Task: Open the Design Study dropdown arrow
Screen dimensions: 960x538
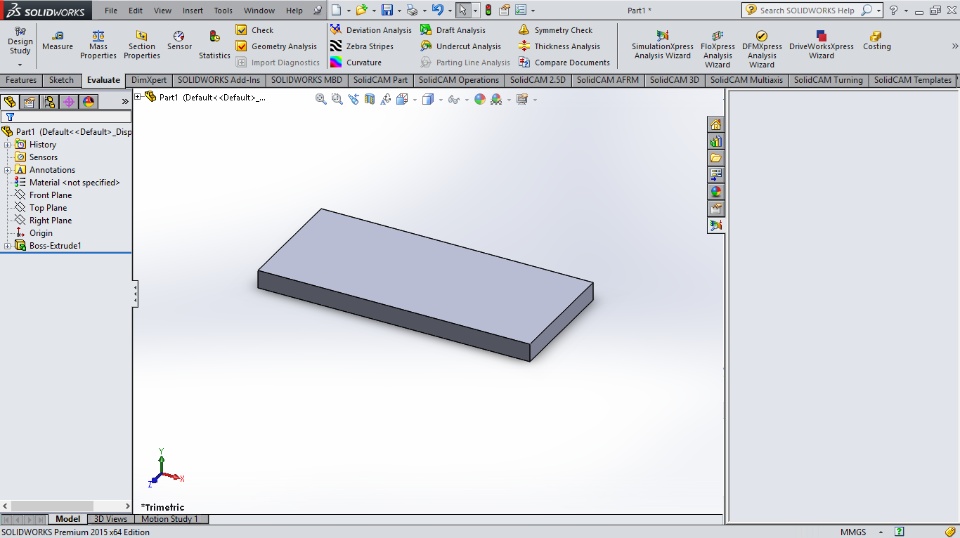Action: tap(20, 64)
